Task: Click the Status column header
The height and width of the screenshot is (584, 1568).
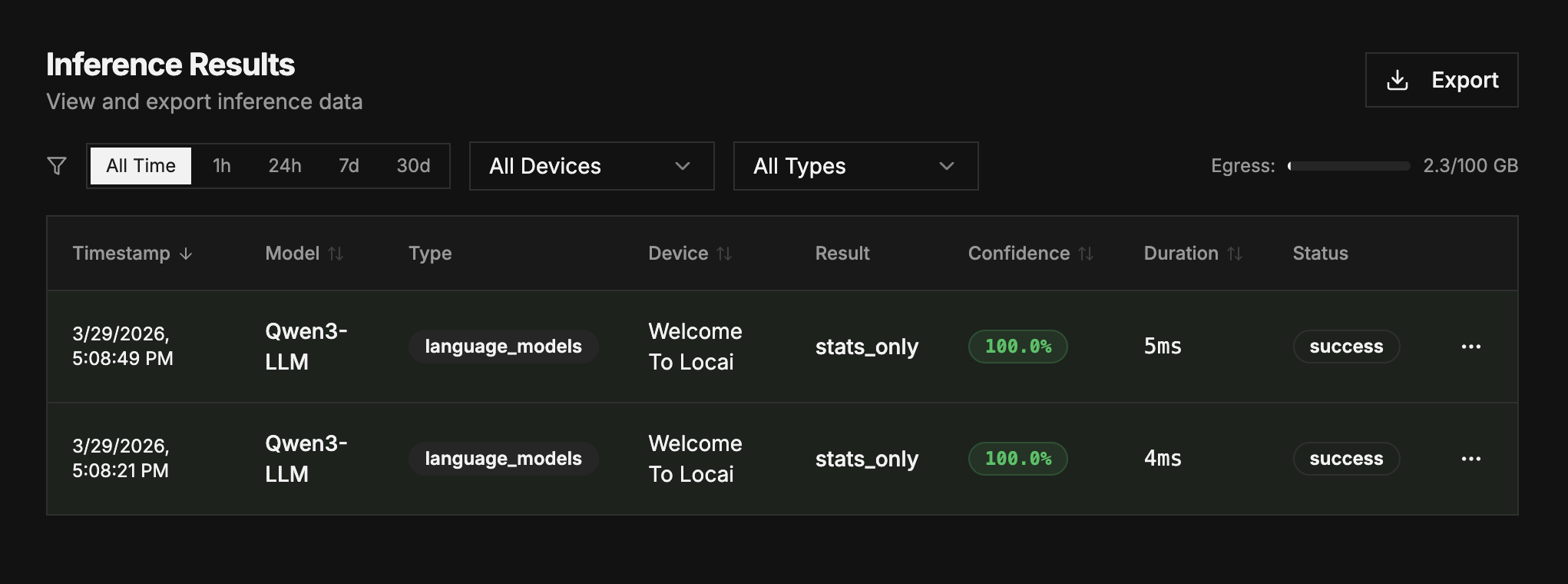Action: [1320, 254]
